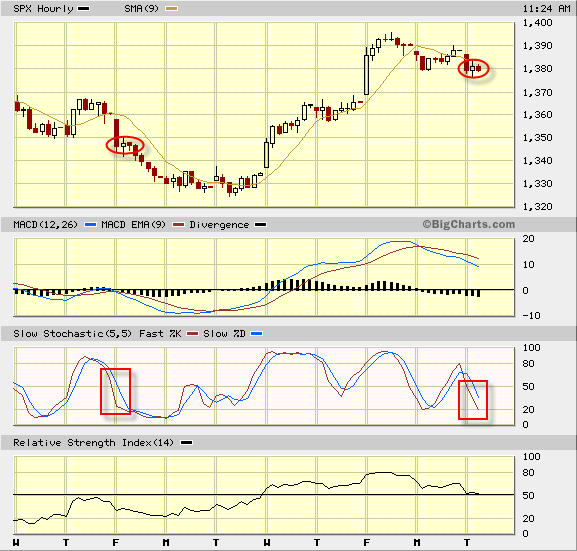Click the "SMA(9)" legend label

tap(141, 8)
